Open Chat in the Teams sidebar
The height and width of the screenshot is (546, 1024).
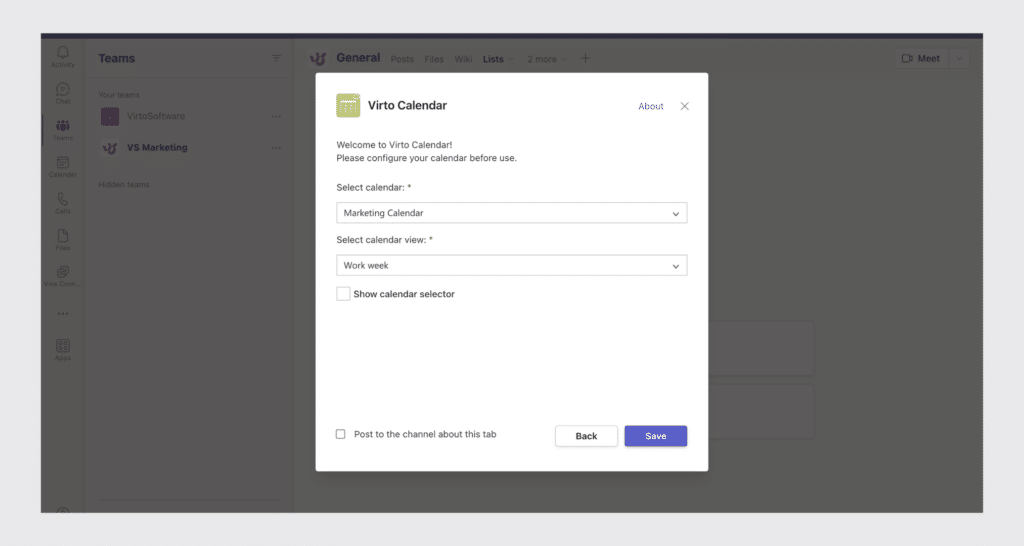(x=63, y=93)
